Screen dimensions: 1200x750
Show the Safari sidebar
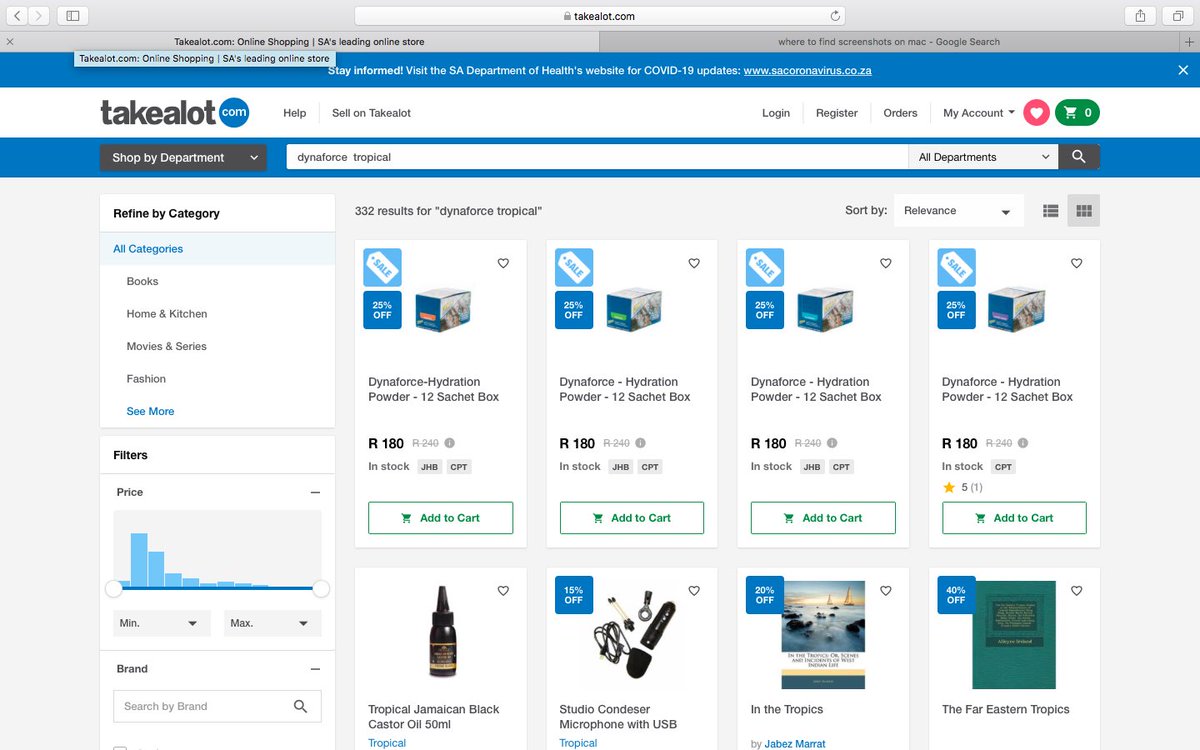coord(73,15)
